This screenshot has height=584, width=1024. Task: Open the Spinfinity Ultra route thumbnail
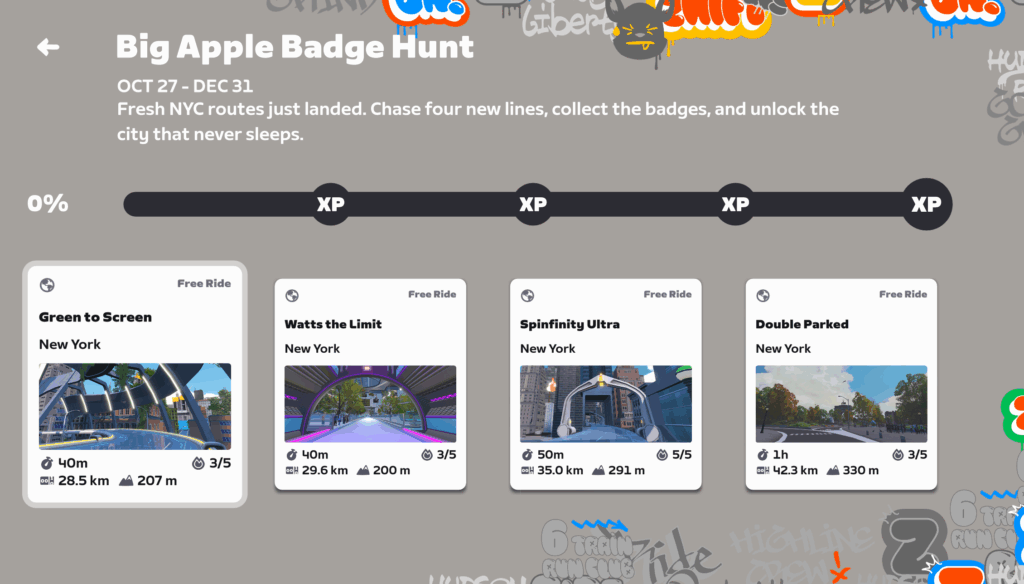click(x=606, y=404)
